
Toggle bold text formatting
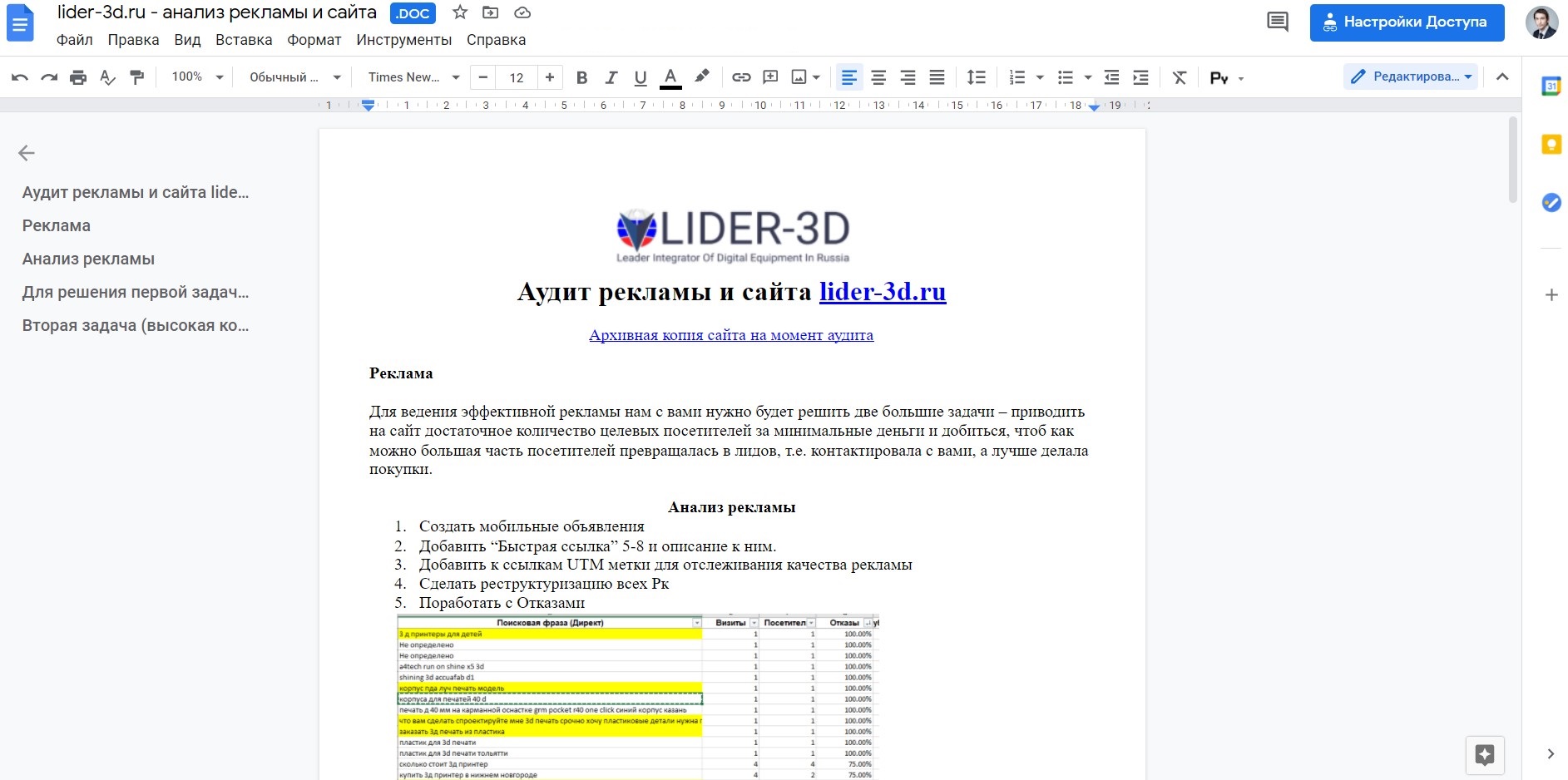582,77
